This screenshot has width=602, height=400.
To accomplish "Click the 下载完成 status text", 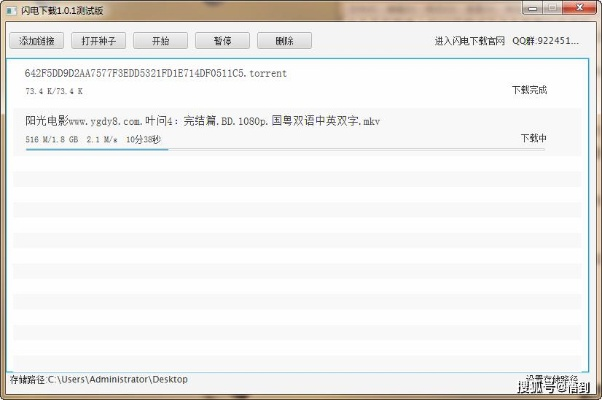I will 529,90.
